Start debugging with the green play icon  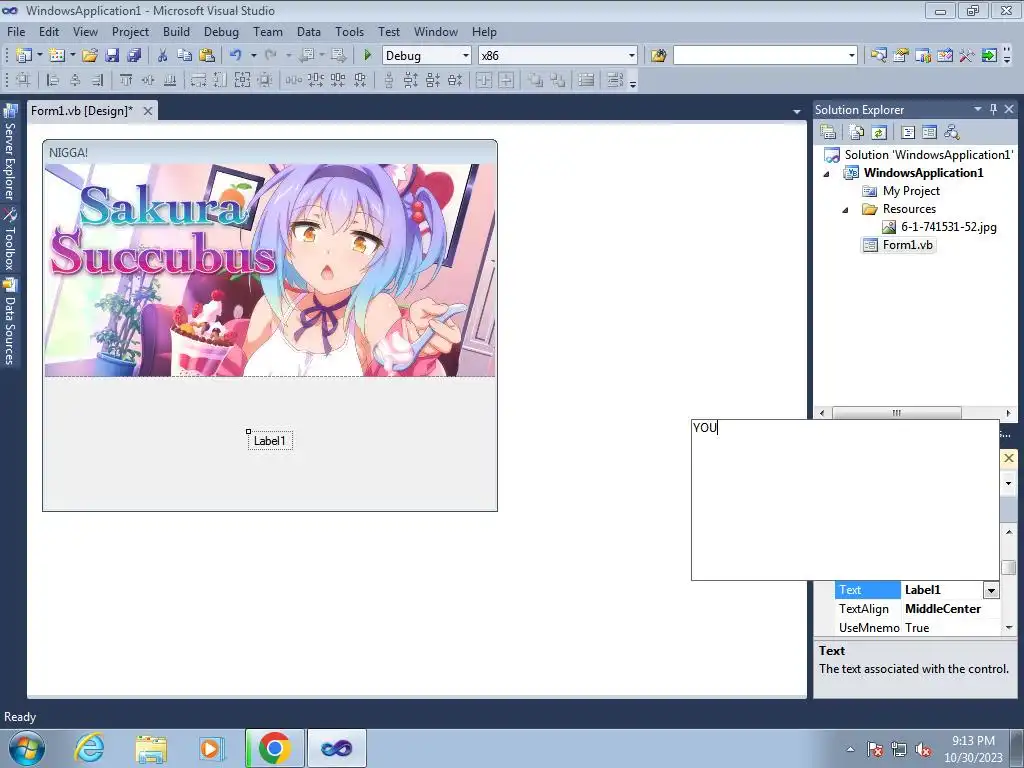(x=367, y=56)
